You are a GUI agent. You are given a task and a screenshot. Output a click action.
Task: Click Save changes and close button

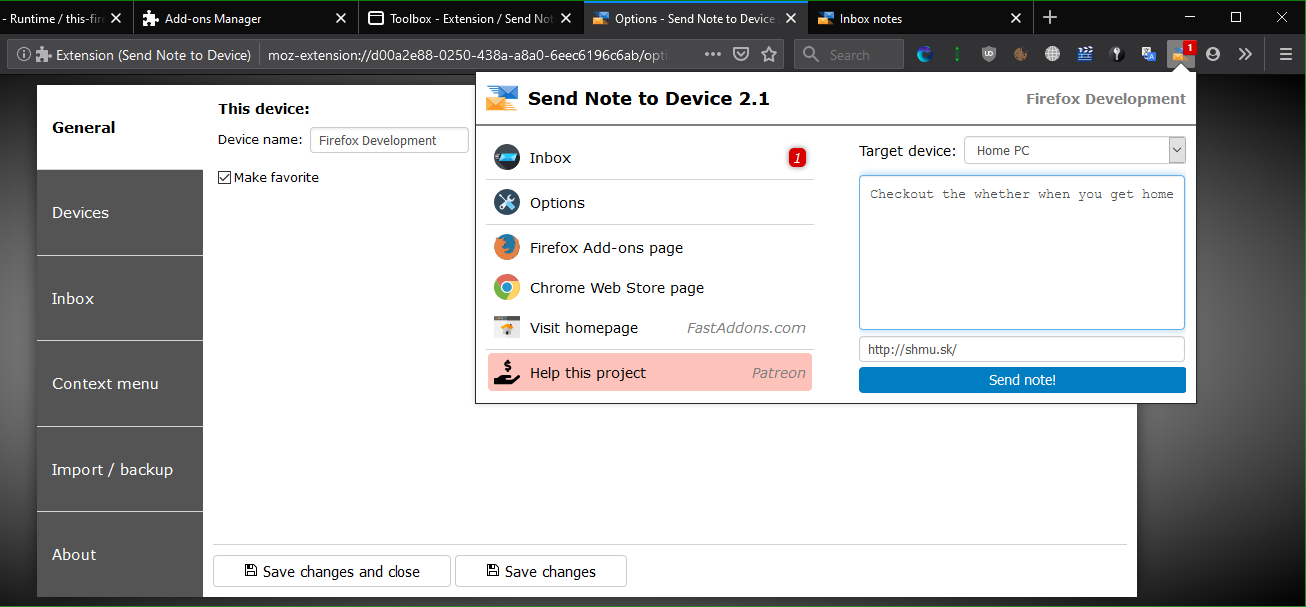(332, 571)
